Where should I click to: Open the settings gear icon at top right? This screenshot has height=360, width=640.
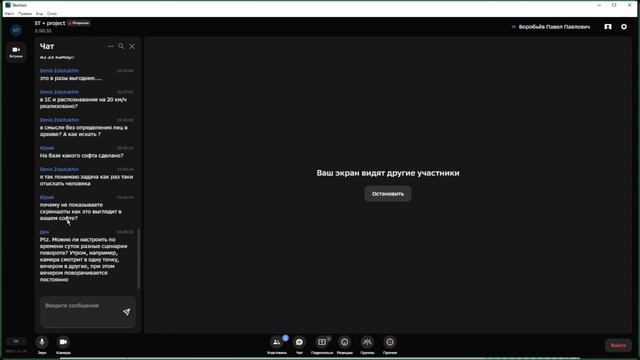[624, 27]
